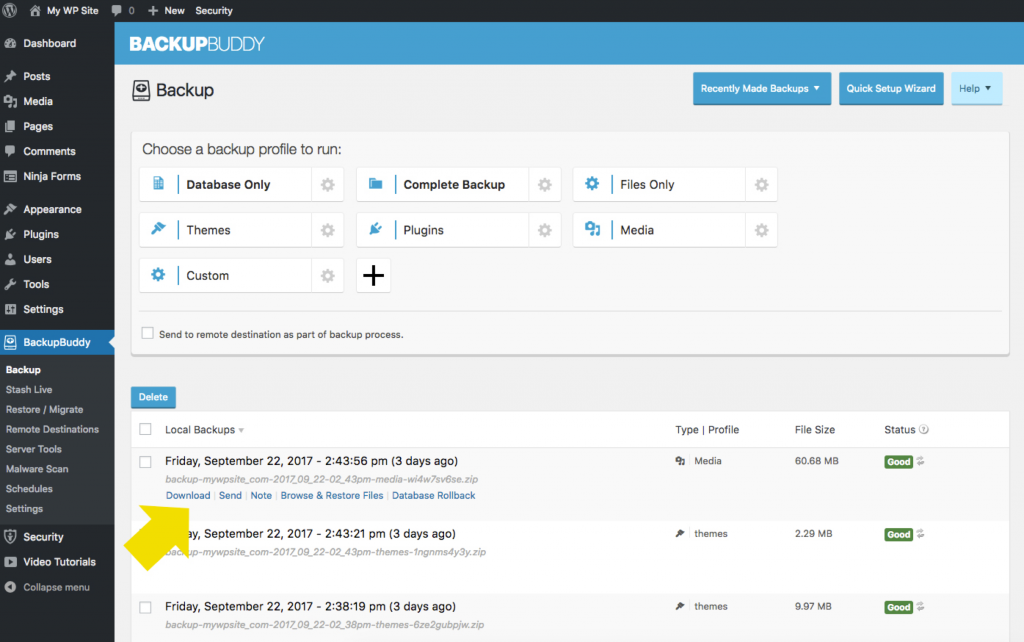The height and width of the screenshot is (642, 1024).
Task: Click Media profile icon
Action: pos(592,229)
